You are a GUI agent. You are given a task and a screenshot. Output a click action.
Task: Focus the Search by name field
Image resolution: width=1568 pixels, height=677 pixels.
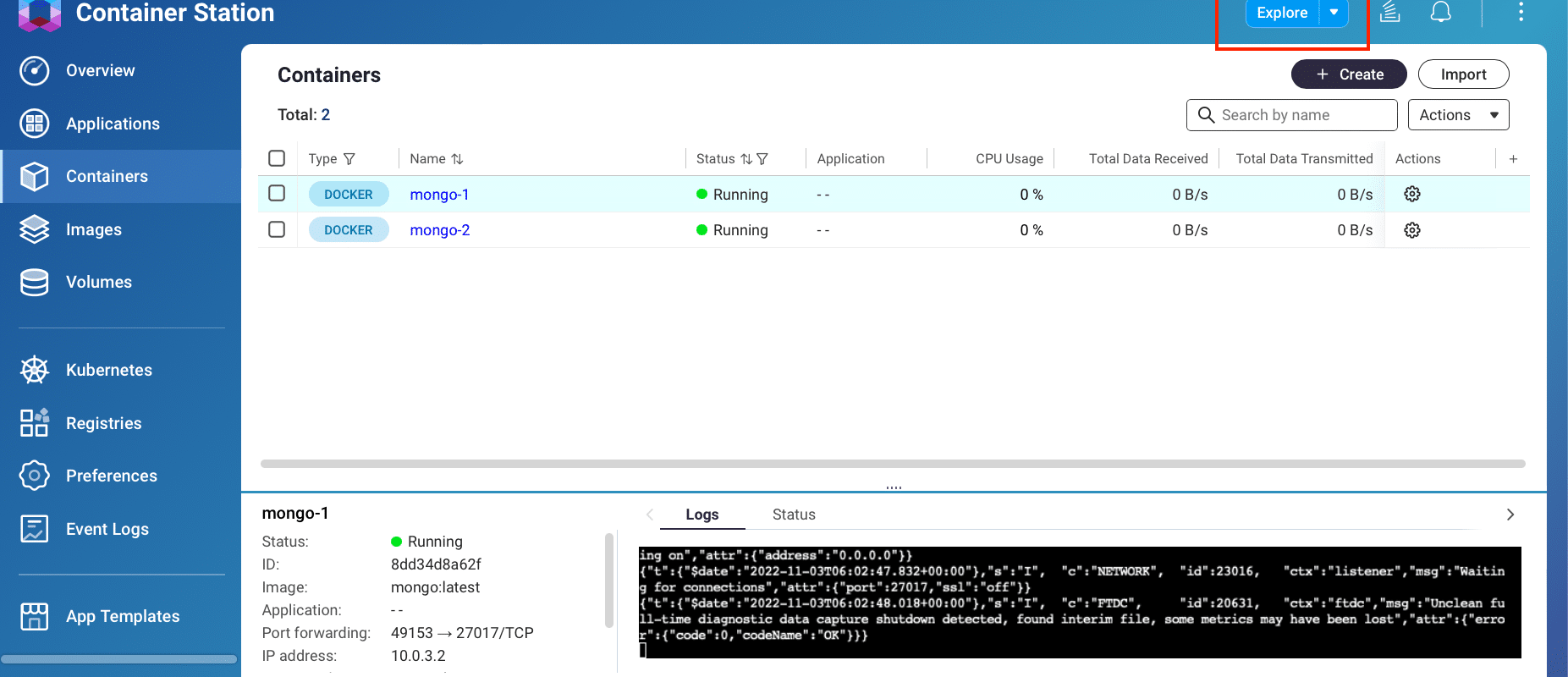pyautogui.click(x=1292, y=115)
